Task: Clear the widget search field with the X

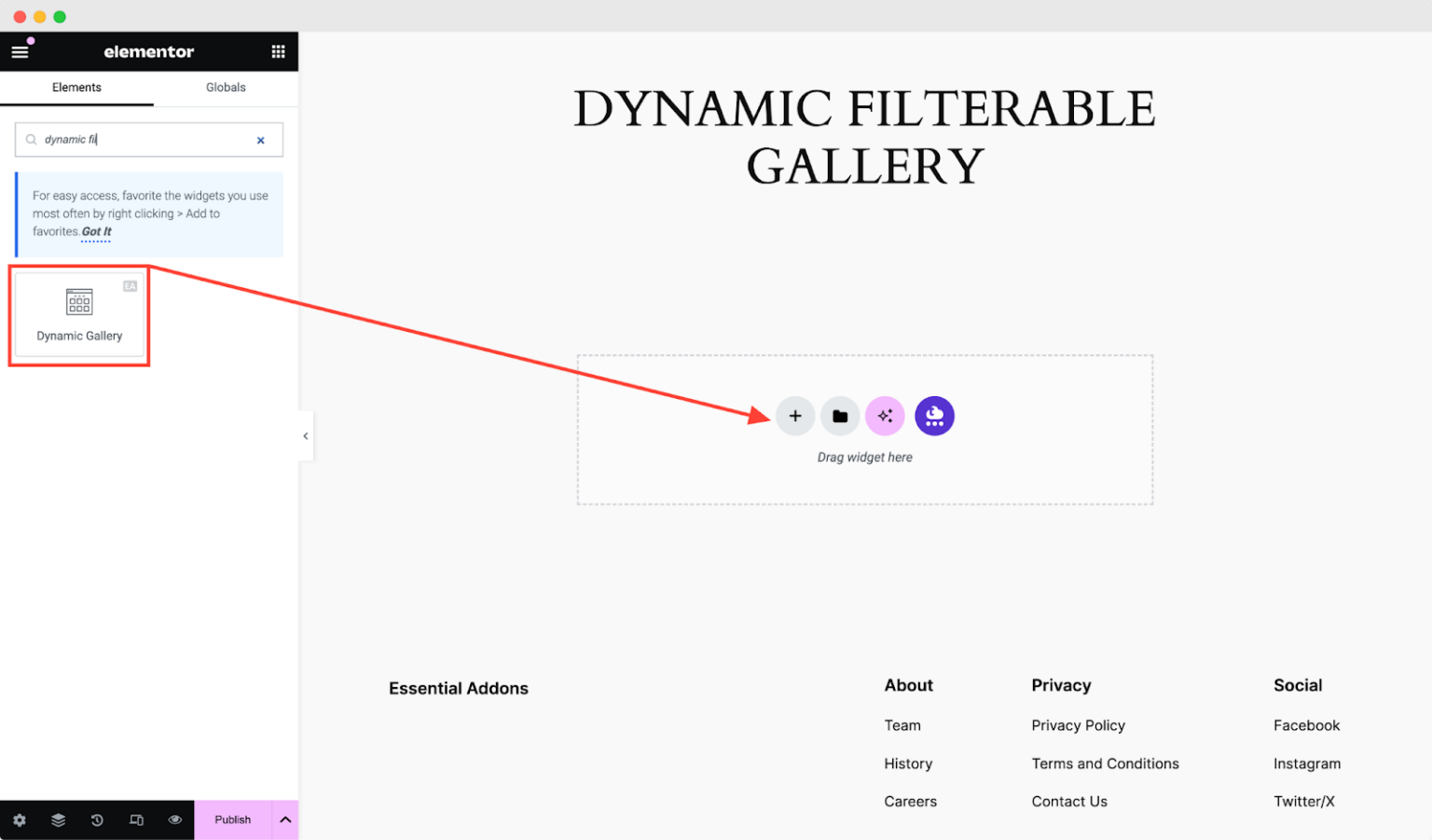Action: [260, 140]
